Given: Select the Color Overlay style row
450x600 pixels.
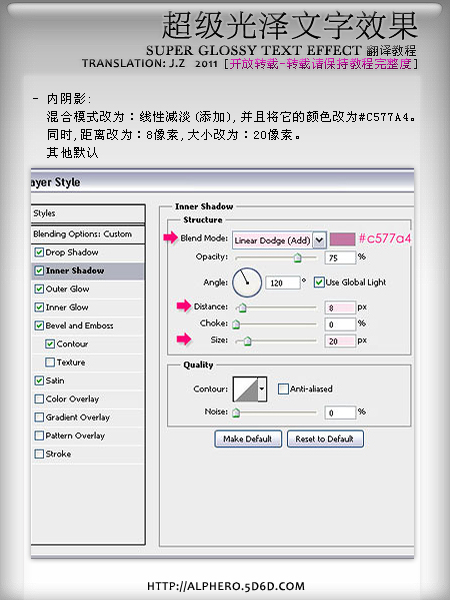Looking at the screenshot, I should pos(88,399).
